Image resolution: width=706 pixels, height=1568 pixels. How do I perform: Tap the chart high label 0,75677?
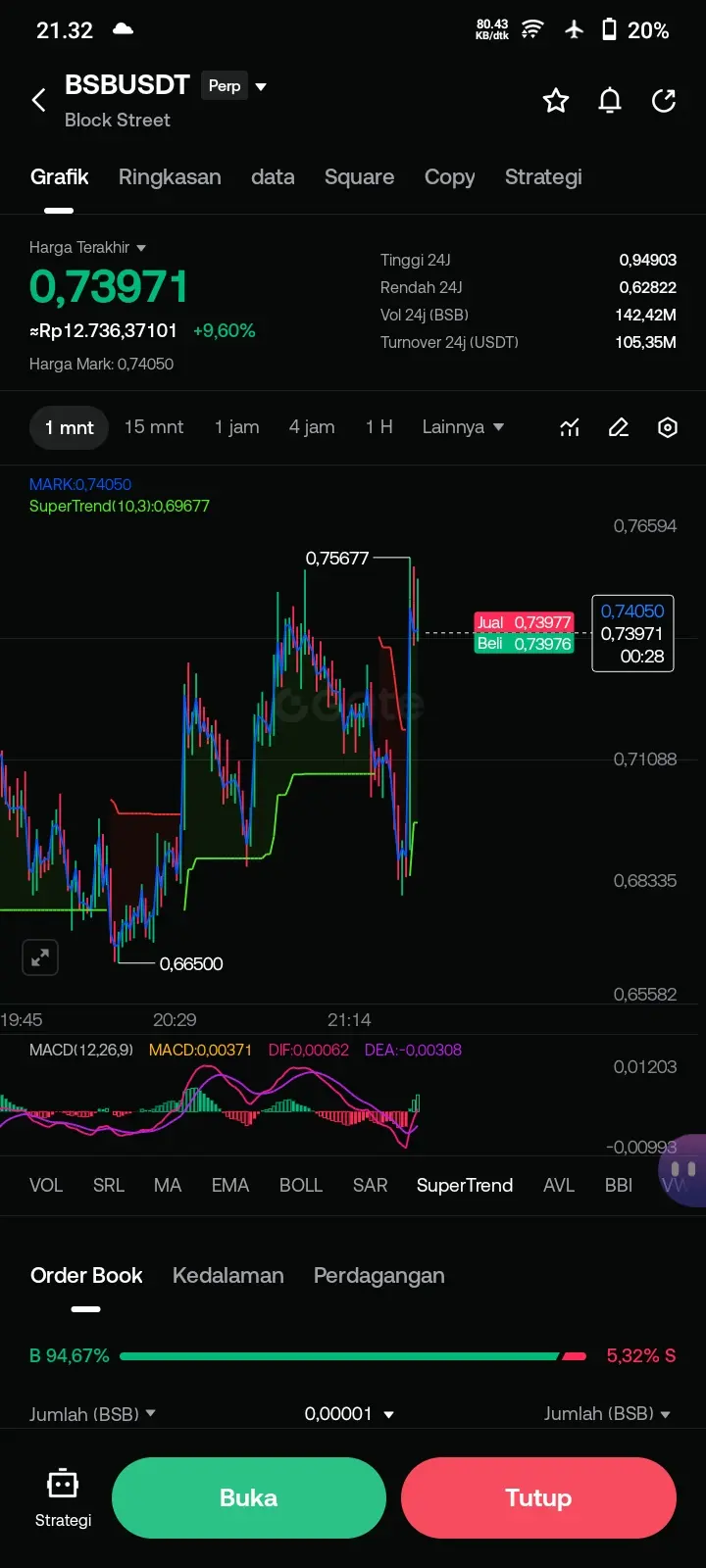(x=337, y=558)
